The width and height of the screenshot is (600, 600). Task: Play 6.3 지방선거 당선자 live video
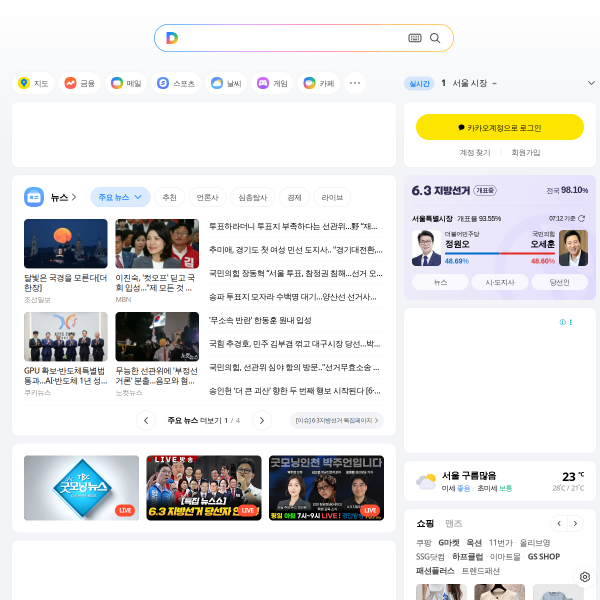click(204, 488)
